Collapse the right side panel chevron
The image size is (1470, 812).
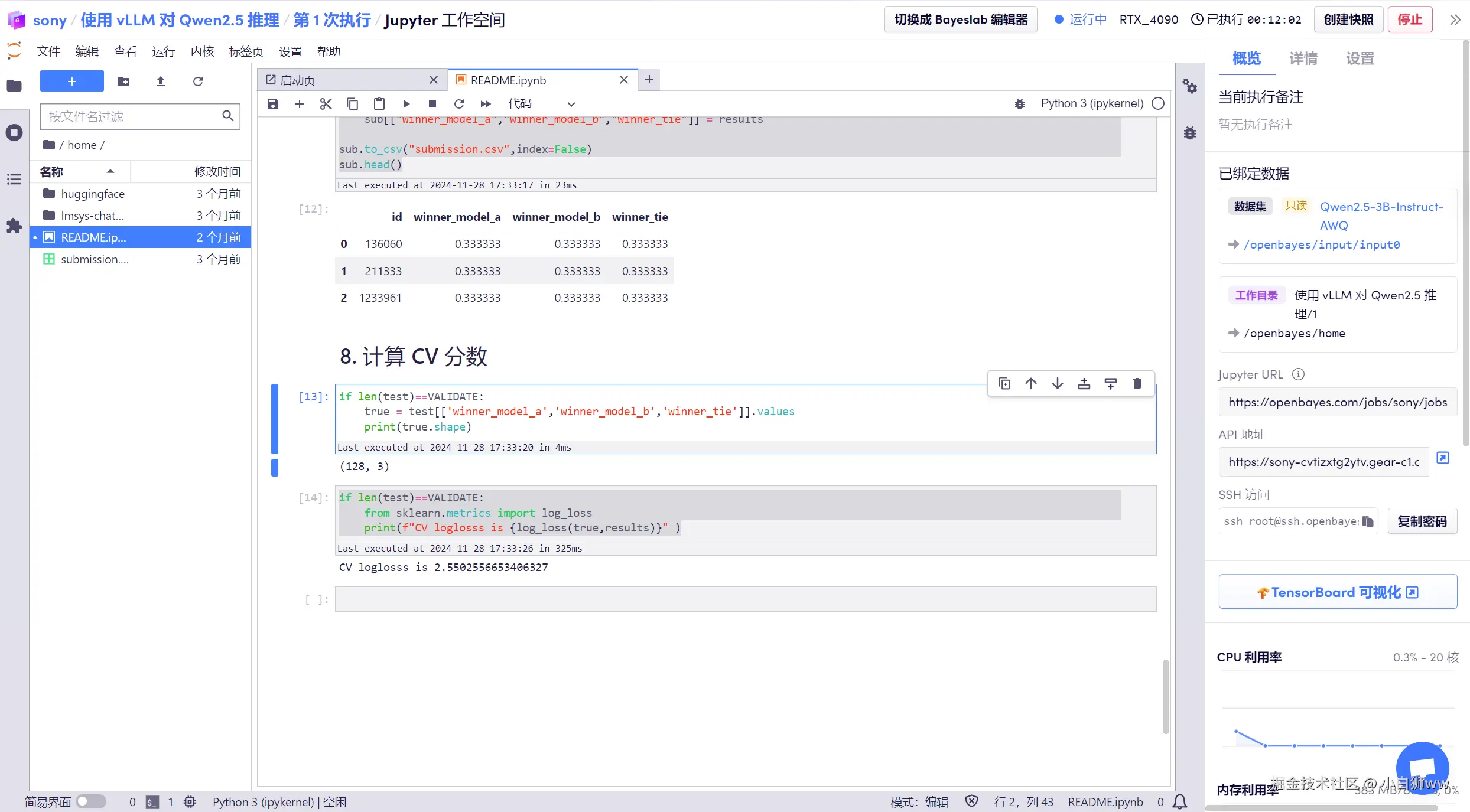[x=1455, y=20]
